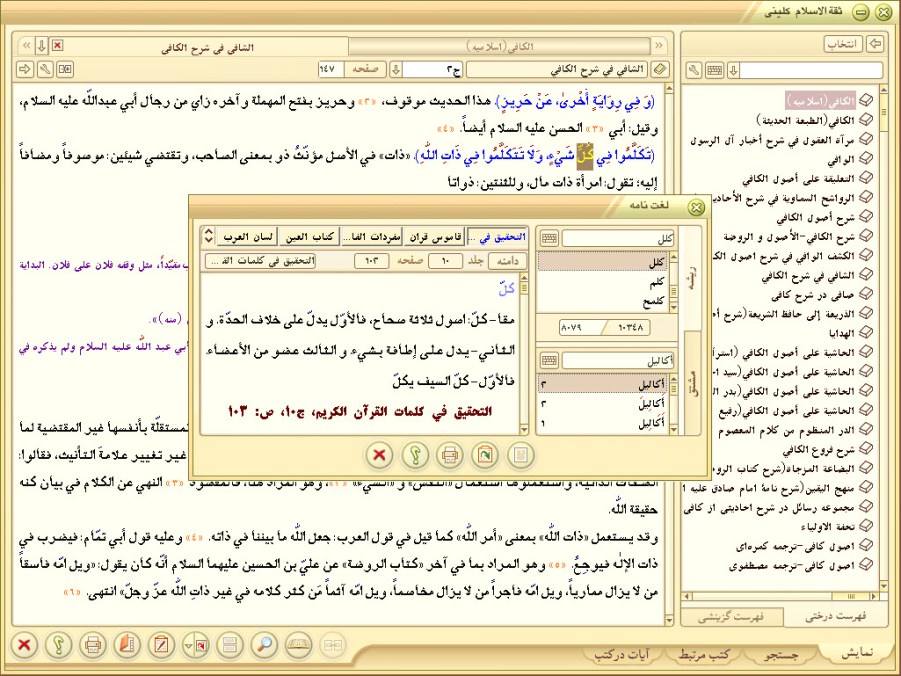Open the keyboard icon in the book list panel

[x=714, y=70]
